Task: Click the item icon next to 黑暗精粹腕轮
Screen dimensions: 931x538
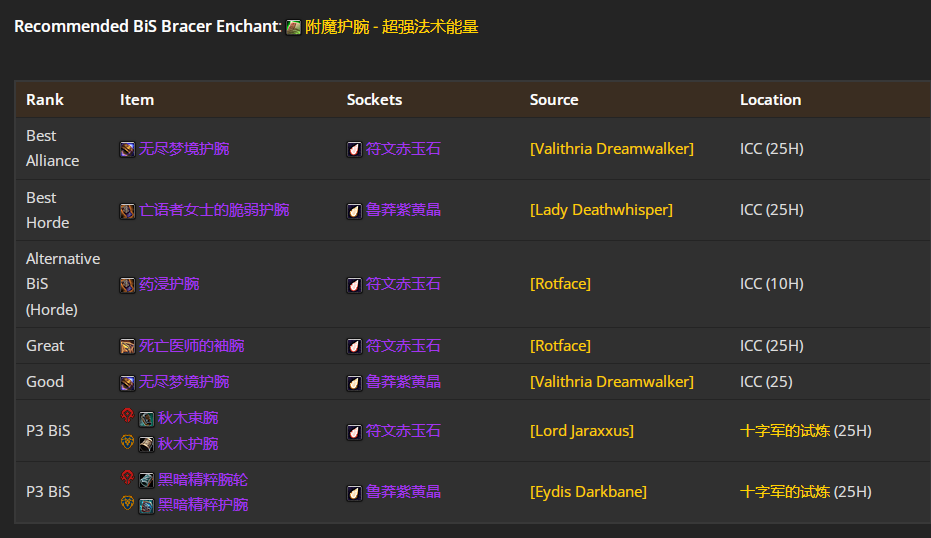Action: click(147, 480)
